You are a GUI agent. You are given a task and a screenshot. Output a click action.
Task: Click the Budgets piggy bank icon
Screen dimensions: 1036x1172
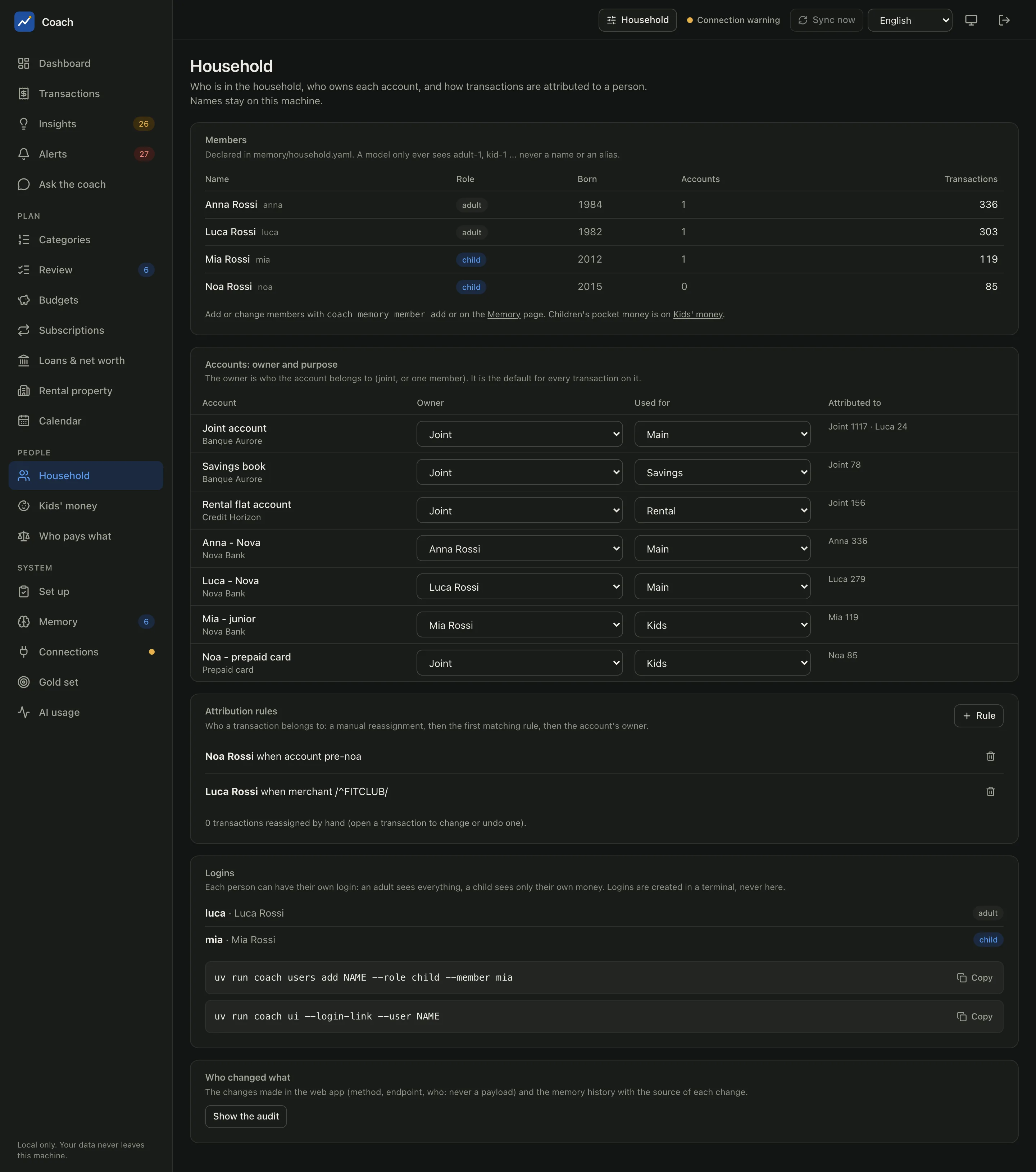[x=23, y=300]
